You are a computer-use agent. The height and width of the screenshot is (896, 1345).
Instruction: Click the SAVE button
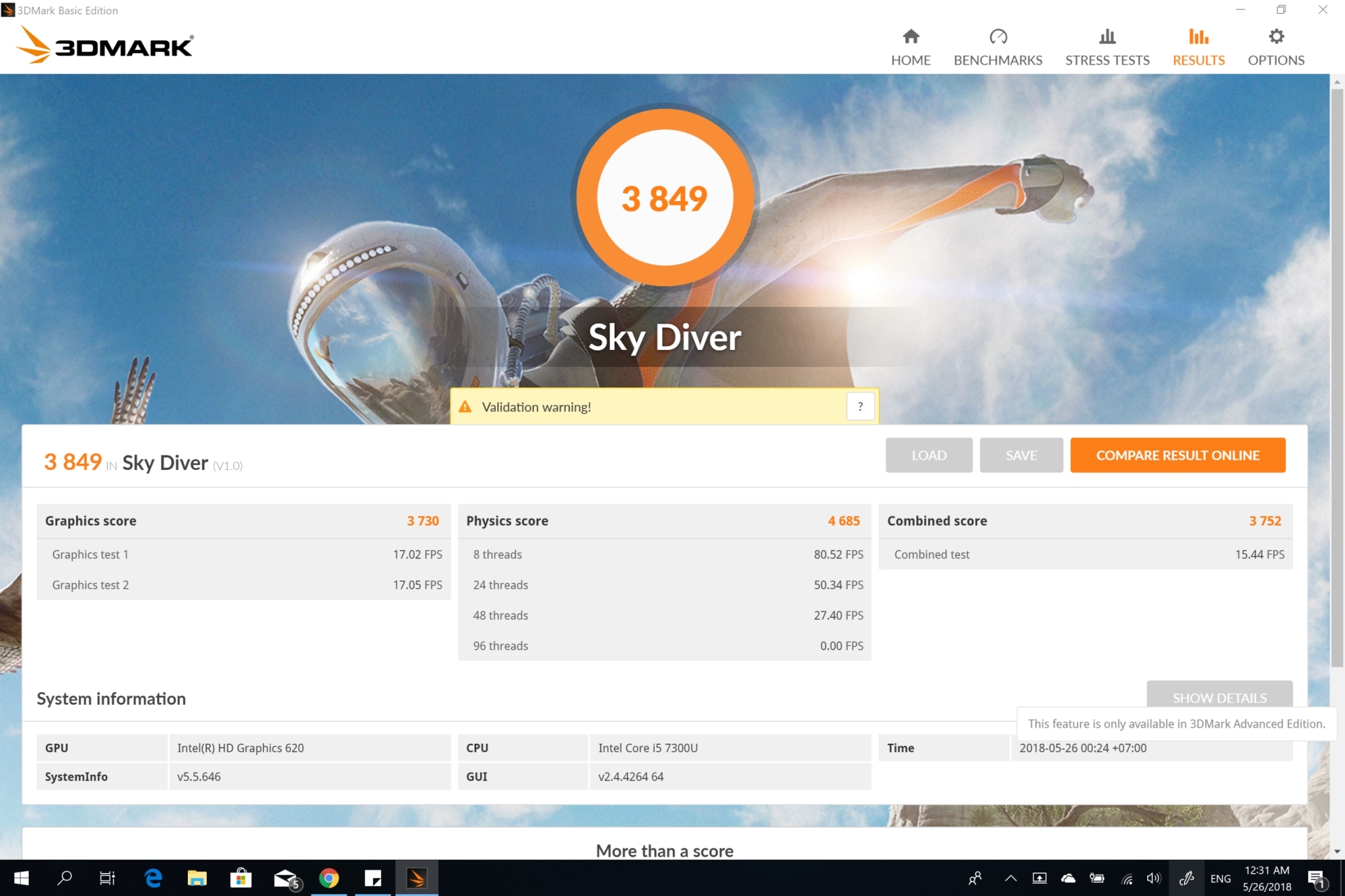point(1021,455)
